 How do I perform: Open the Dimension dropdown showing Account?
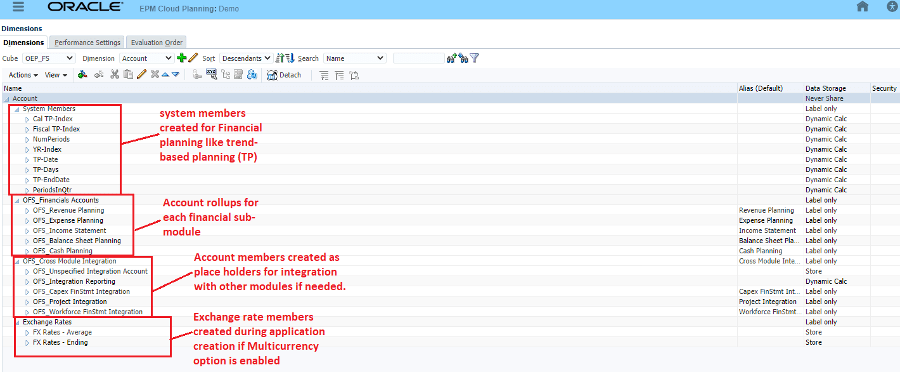[x=146, y=58]
